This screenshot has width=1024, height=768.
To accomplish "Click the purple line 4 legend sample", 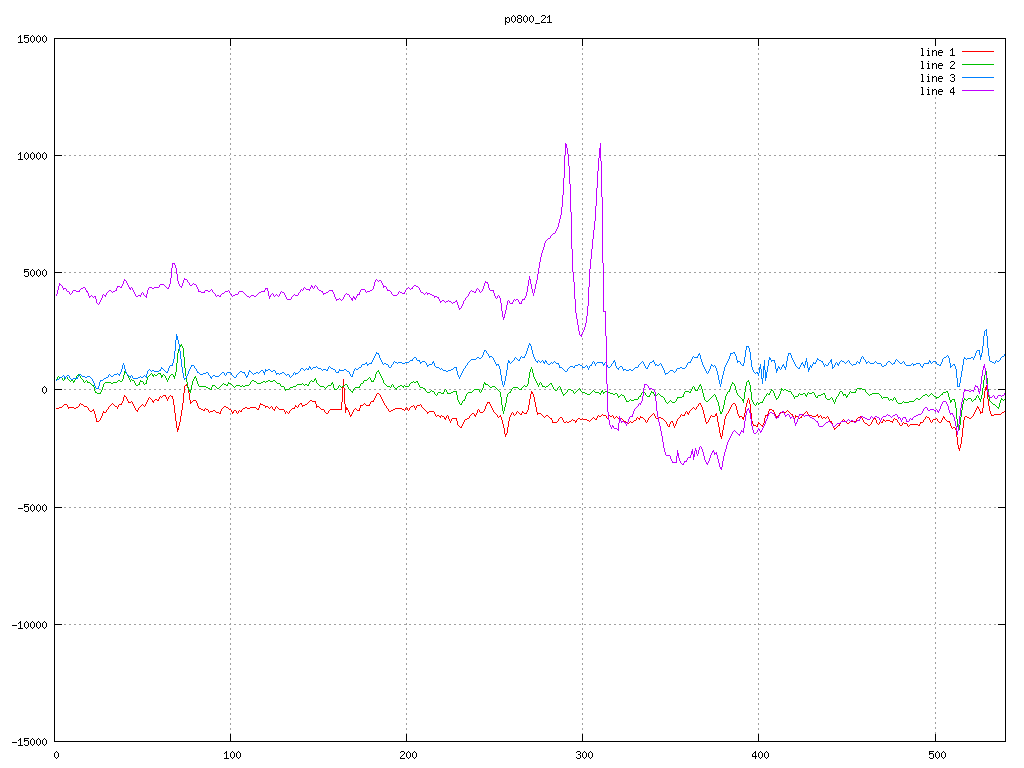I will click(x=978, y=91).
